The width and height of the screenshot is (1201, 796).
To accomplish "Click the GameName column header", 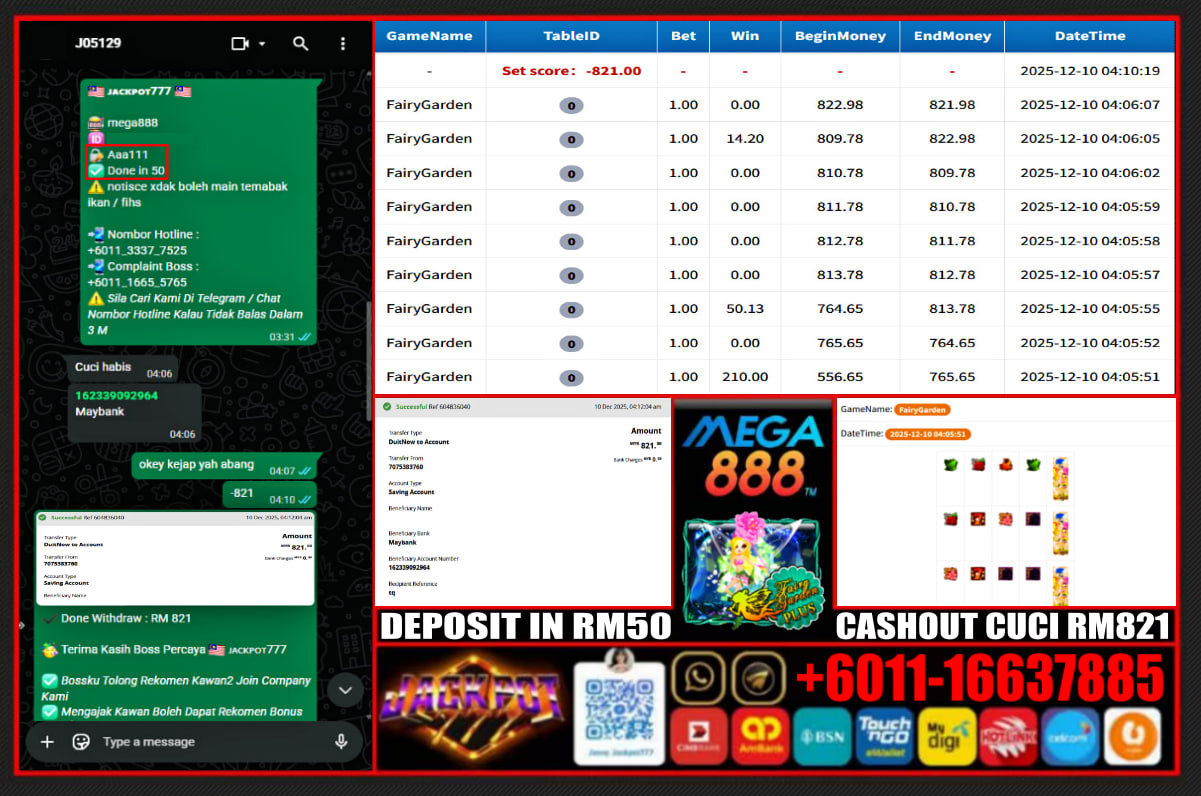I will pyautogui.click(x=429, y=36).
